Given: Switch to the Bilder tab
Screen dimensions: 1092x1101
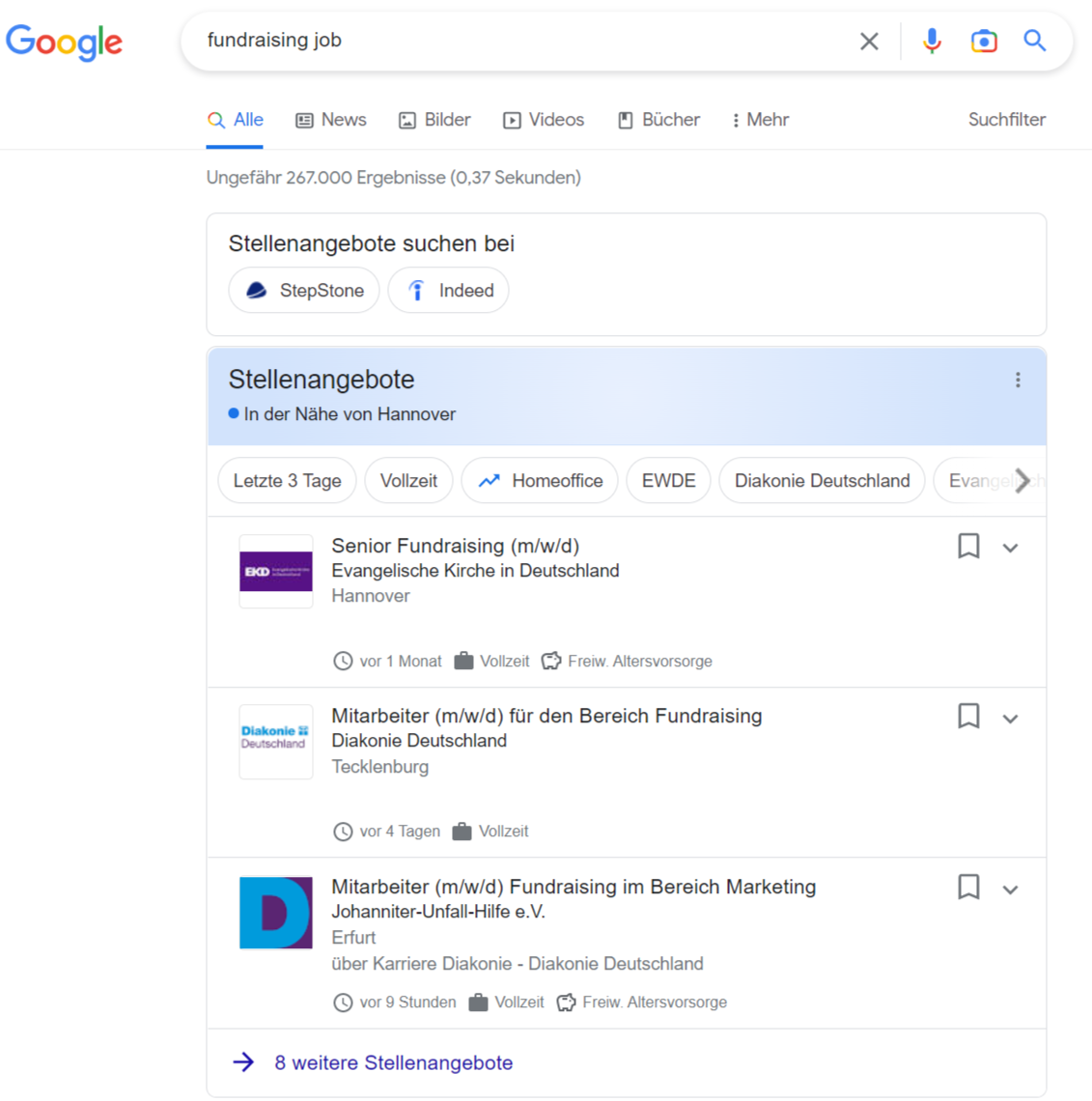Looking at the screenshot, I should (434, 120).
